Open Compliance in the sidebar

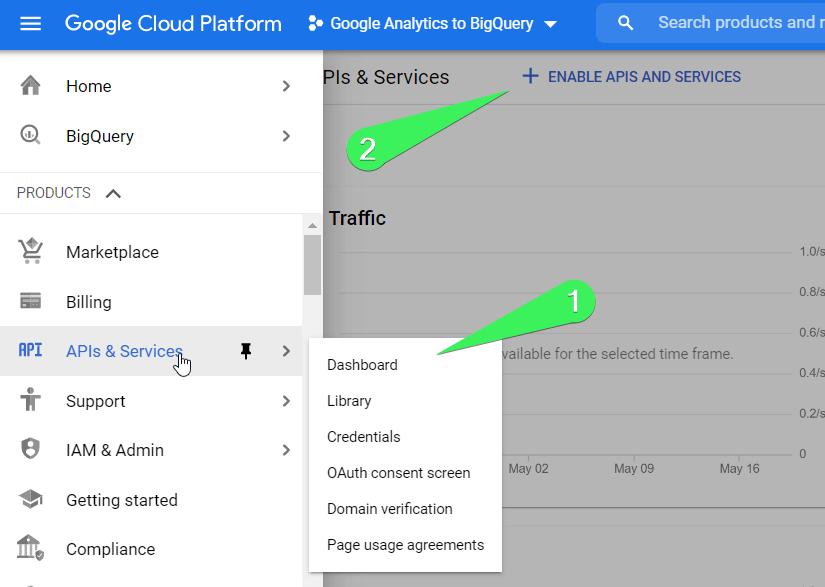click(110, 549)
